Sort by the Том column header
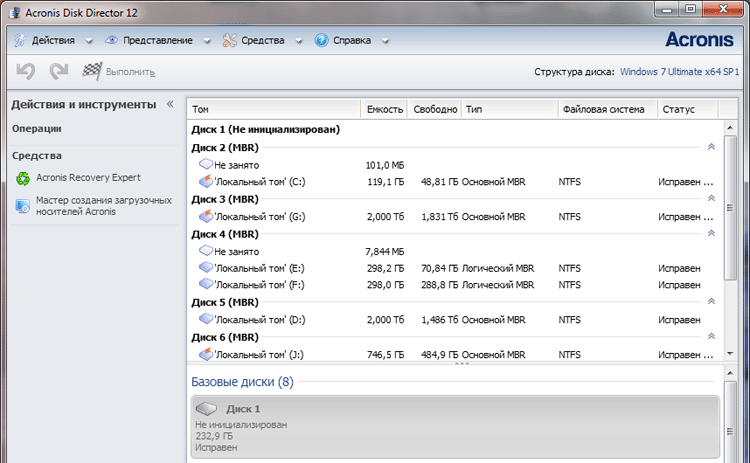This screenshot has height=463, width=750. (x=274, y=109)
